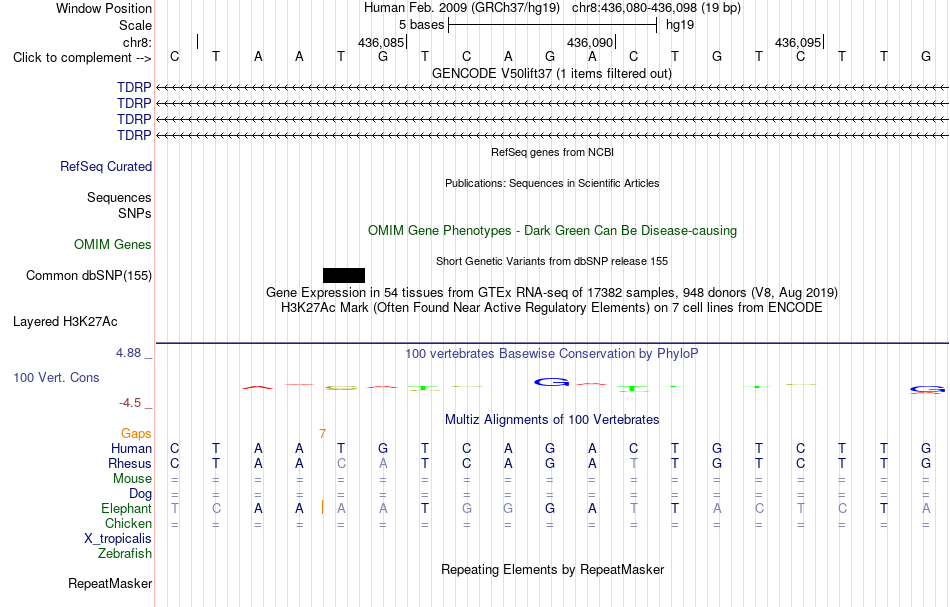Click "Multiz Alignments of 100 Vertebrates" title
Image resolution: width=950 pixels, height=607 pixels.
pos(552,420)
